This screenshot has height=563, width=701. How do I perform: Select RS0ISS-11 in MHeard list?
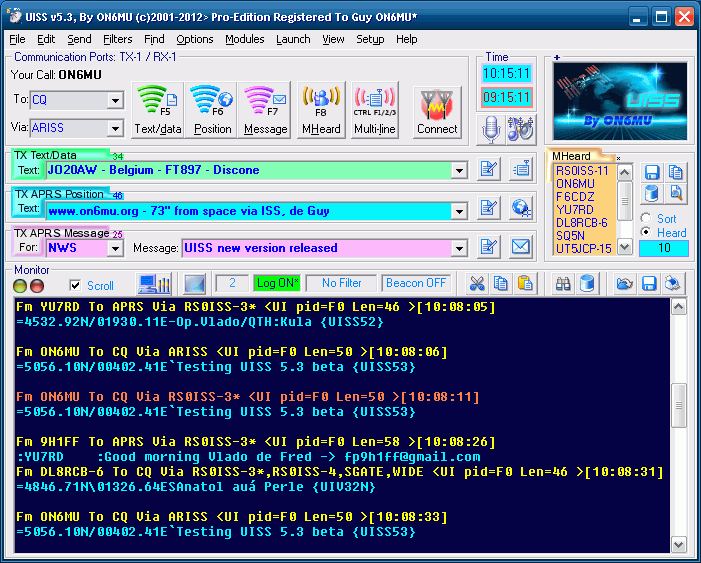click(x=582, y=170)
